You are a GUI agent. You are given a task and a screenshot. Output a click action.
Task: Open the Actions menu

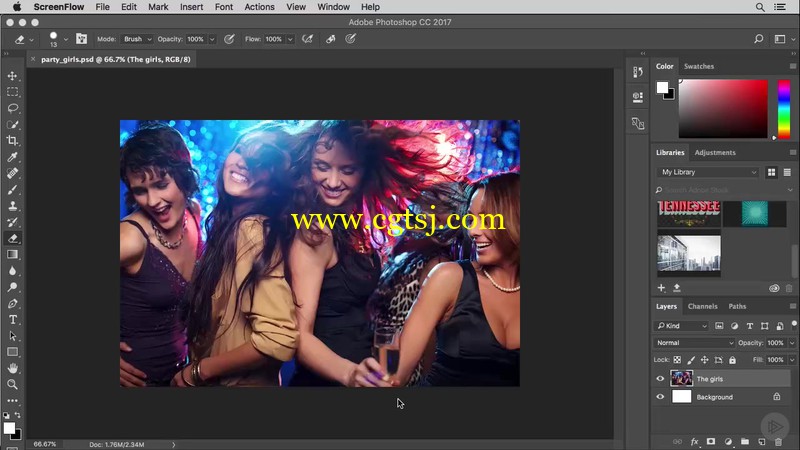click(x=259, y=7)
